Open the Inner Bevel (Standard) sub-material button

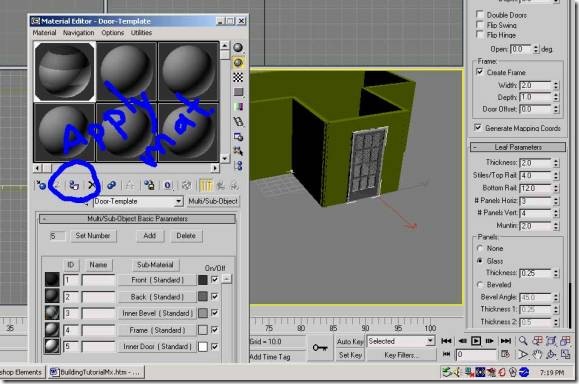click(x=158, y=313)
